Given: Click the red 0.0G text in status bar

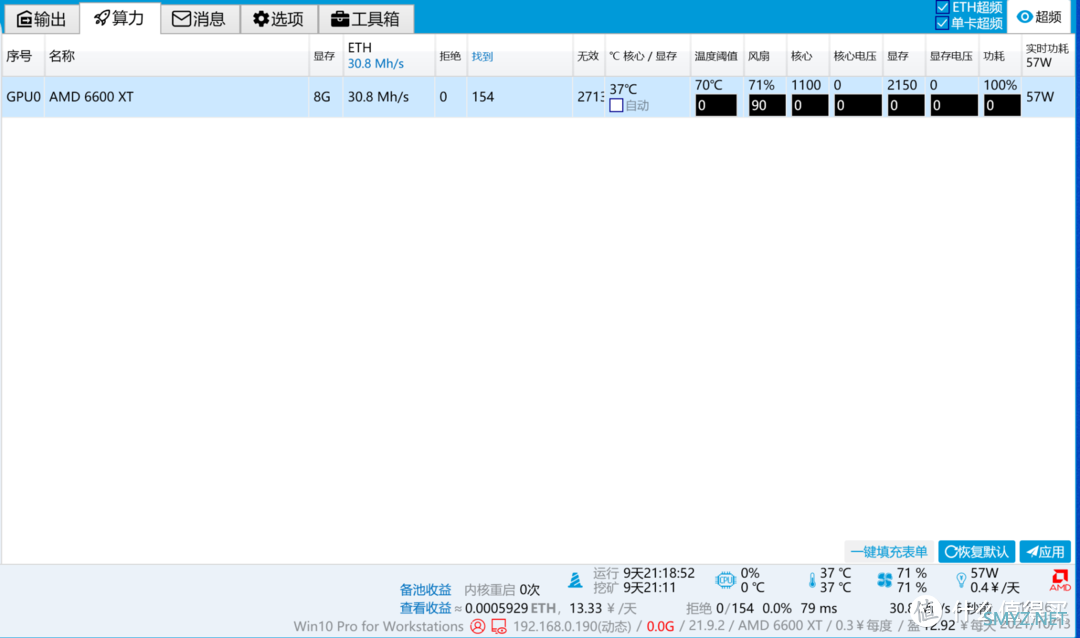Looking at the screenshot, I should click(660, 626).
